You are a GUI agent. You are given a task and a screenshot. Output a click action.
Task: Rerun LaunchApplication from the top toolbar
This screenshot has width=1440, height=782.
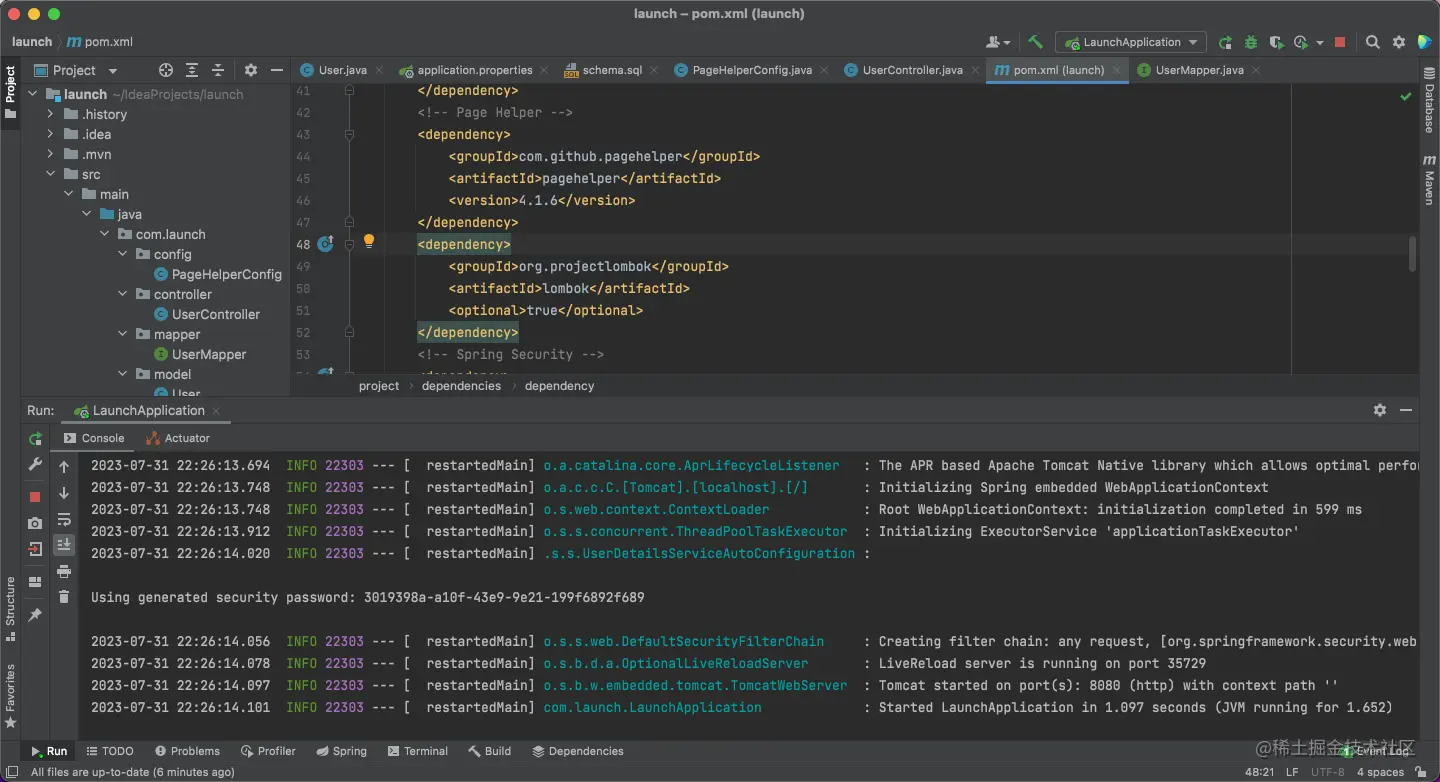[1225, 42]
